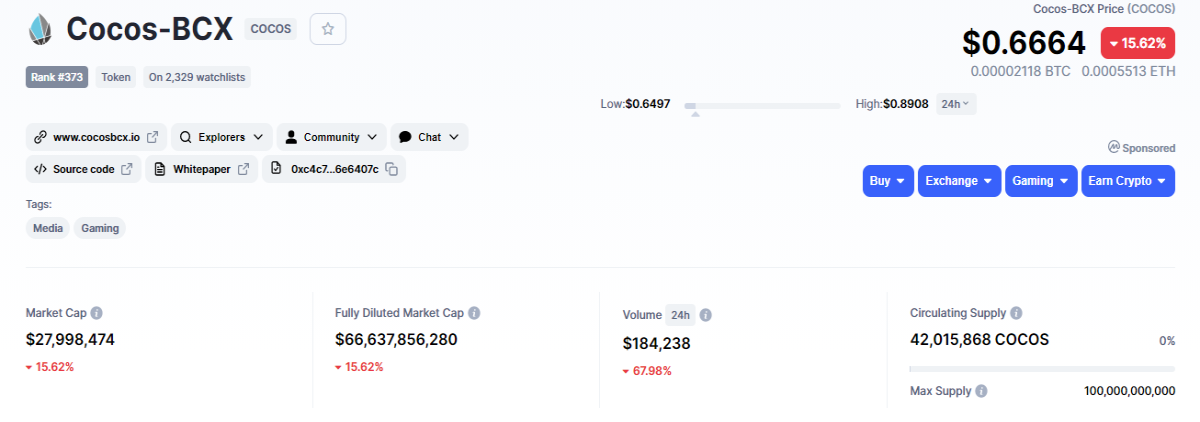Viewport: 1200px width, 422px height.
Task: Click the Cocos-BCX logo icon
Action: (x=40, y=29)
